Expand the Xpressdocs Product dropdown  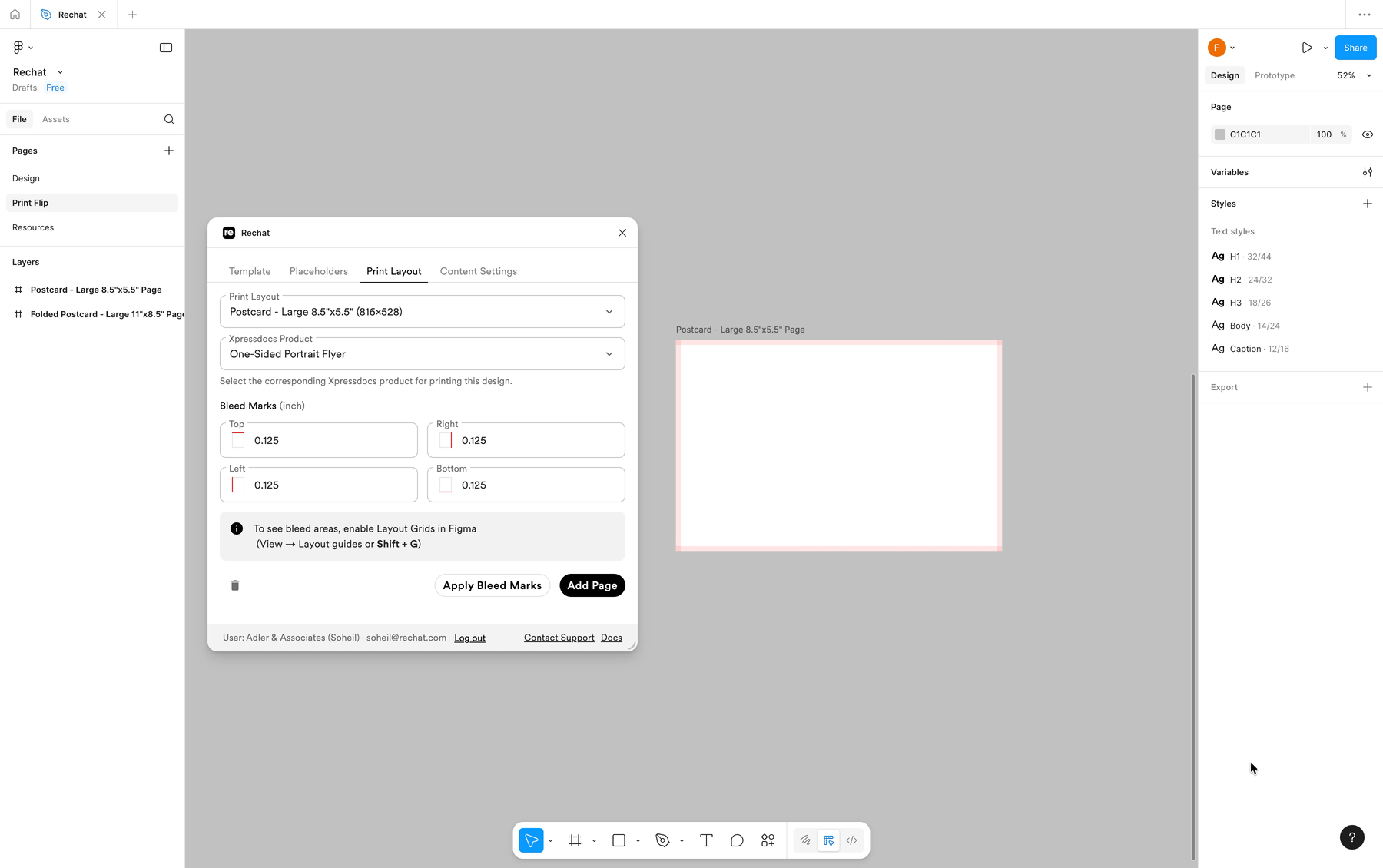tap(422, 354)
